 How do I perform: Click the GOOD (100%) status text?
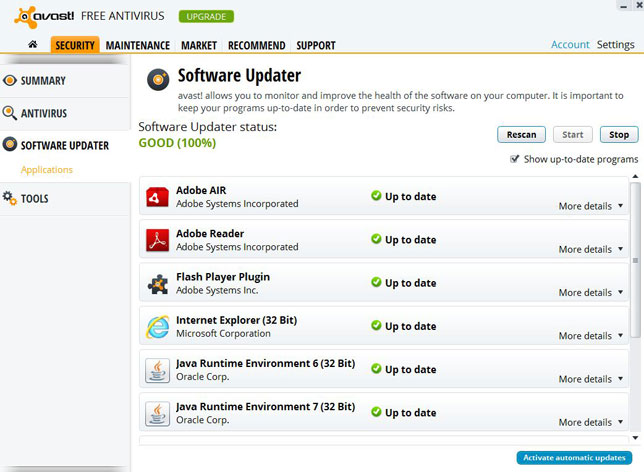(177, 143)
